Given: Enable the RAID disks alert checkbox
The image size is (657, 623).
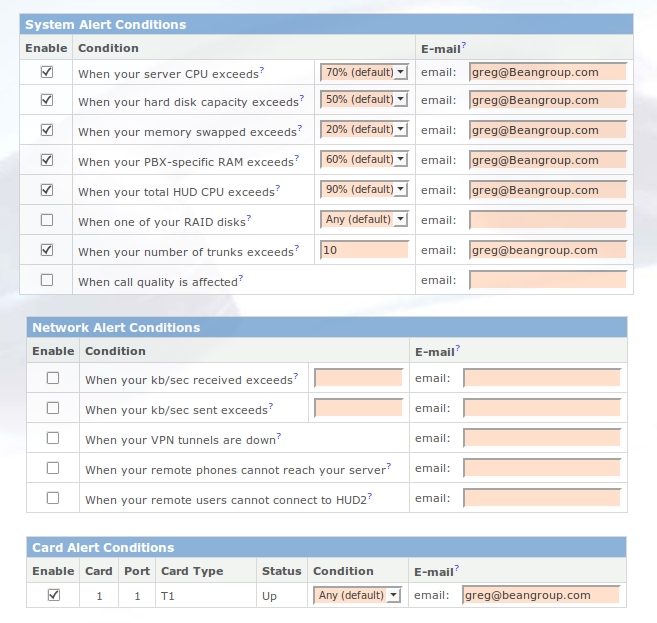Looking at the screenshot, I should pyautogui.click(x=47, y=220).
